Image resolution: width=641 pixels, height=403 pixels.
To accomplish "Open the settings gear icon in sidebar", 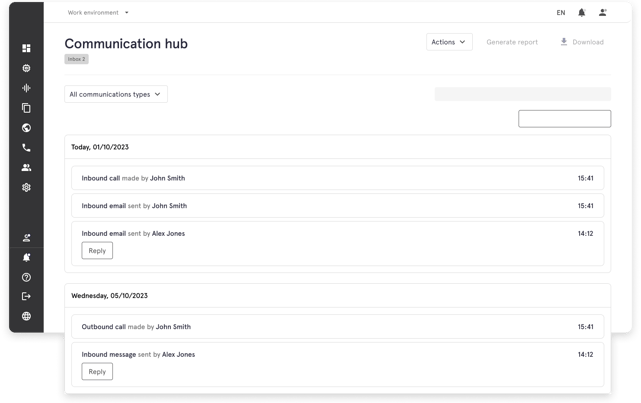I will [x=26, y=187].
